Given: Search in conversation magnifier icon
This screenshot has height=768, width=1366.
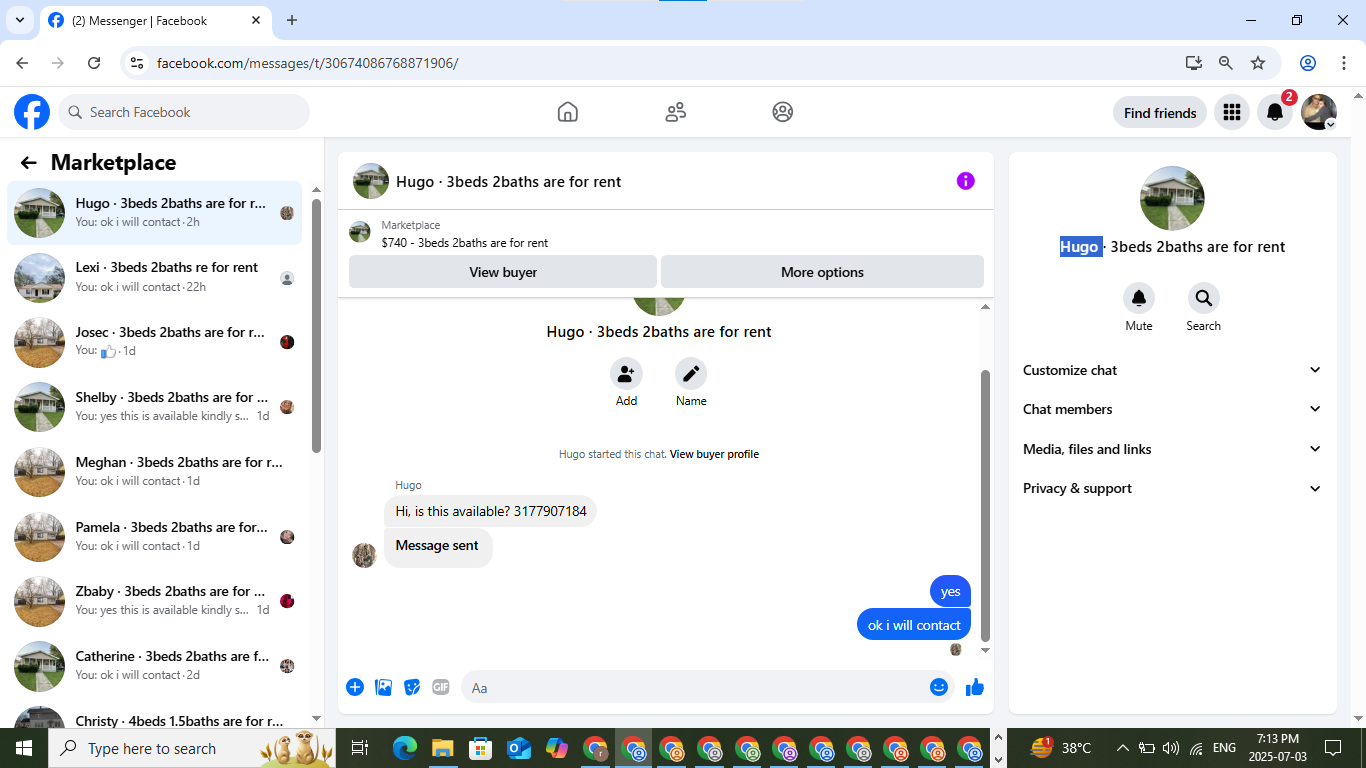Looking at the screenshot, I should 1204,298.
